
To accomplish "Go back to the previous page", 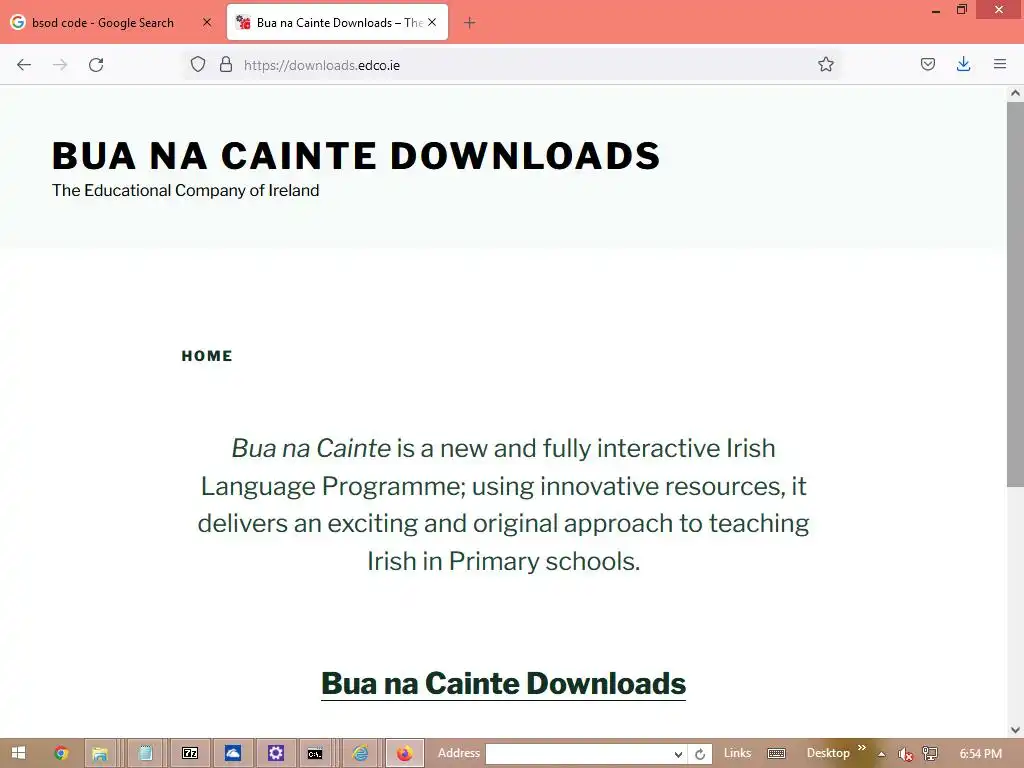I will click(24, 65).
